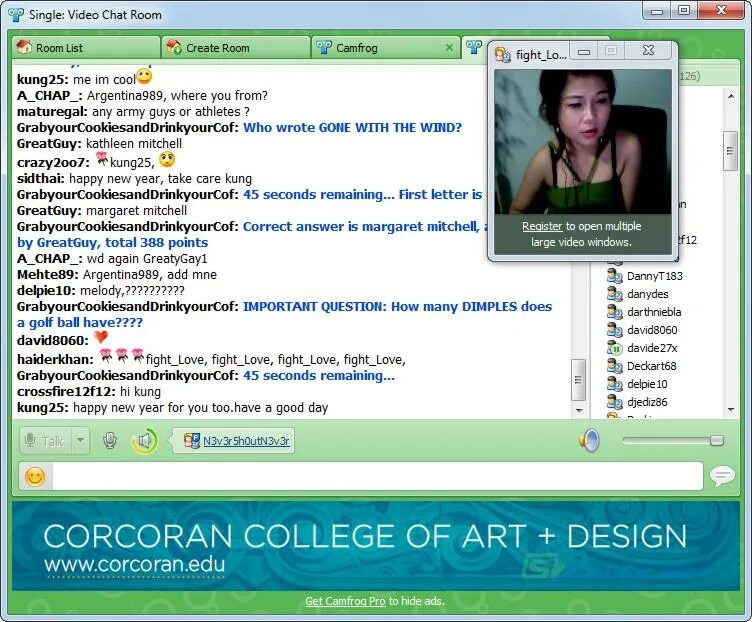
Task: Switch to the Create Room tab
Action: (x=235, y=47)
